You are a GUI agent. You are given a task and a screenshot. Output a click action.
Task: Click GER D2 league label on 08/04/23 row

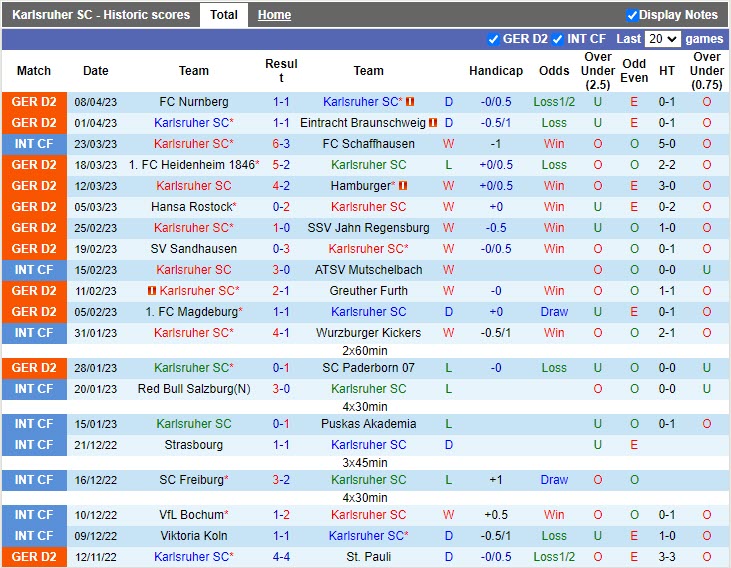34,102
